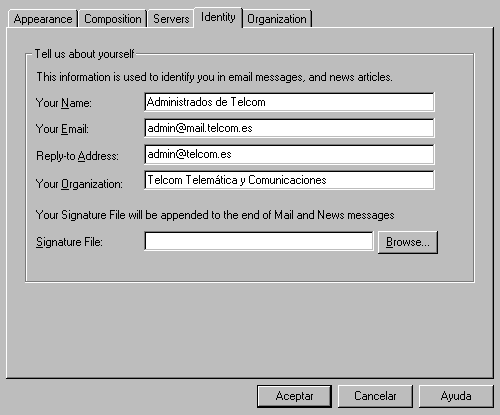Go to the Servers tab
500x415 pixels.
(x=171, y=19)
